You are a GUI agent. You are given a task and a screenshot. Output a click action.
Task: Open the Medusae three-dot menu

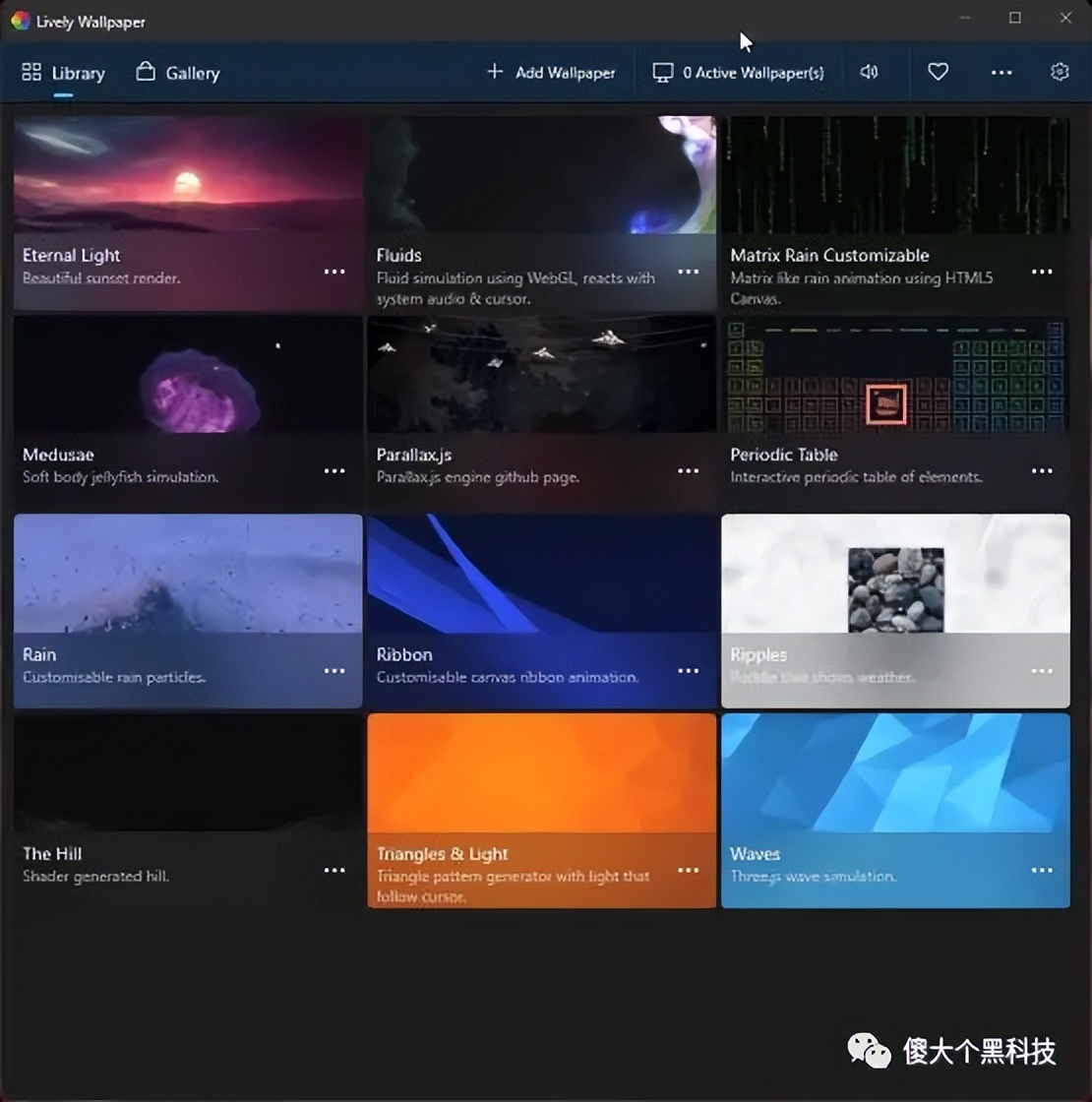pos(334,471)
